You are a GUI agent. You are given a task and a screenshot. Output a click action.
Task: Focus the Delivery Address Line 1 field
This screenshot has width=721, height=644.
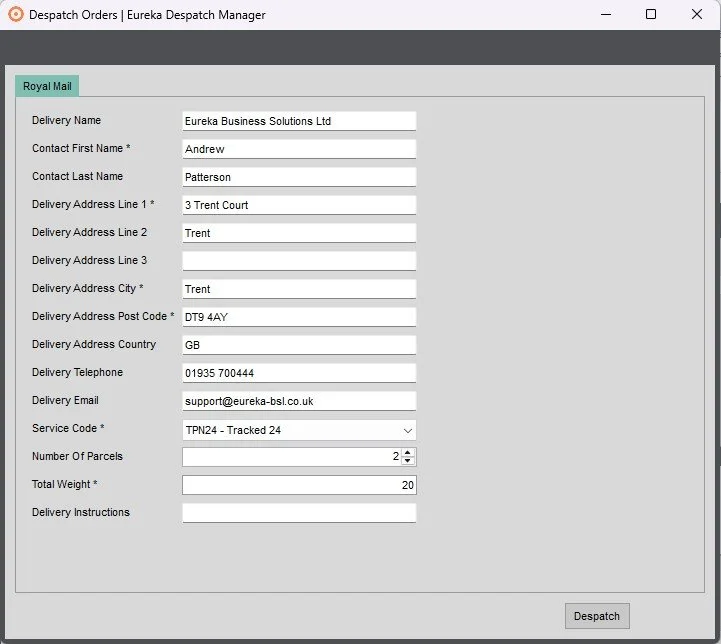[x=299, y=205]
